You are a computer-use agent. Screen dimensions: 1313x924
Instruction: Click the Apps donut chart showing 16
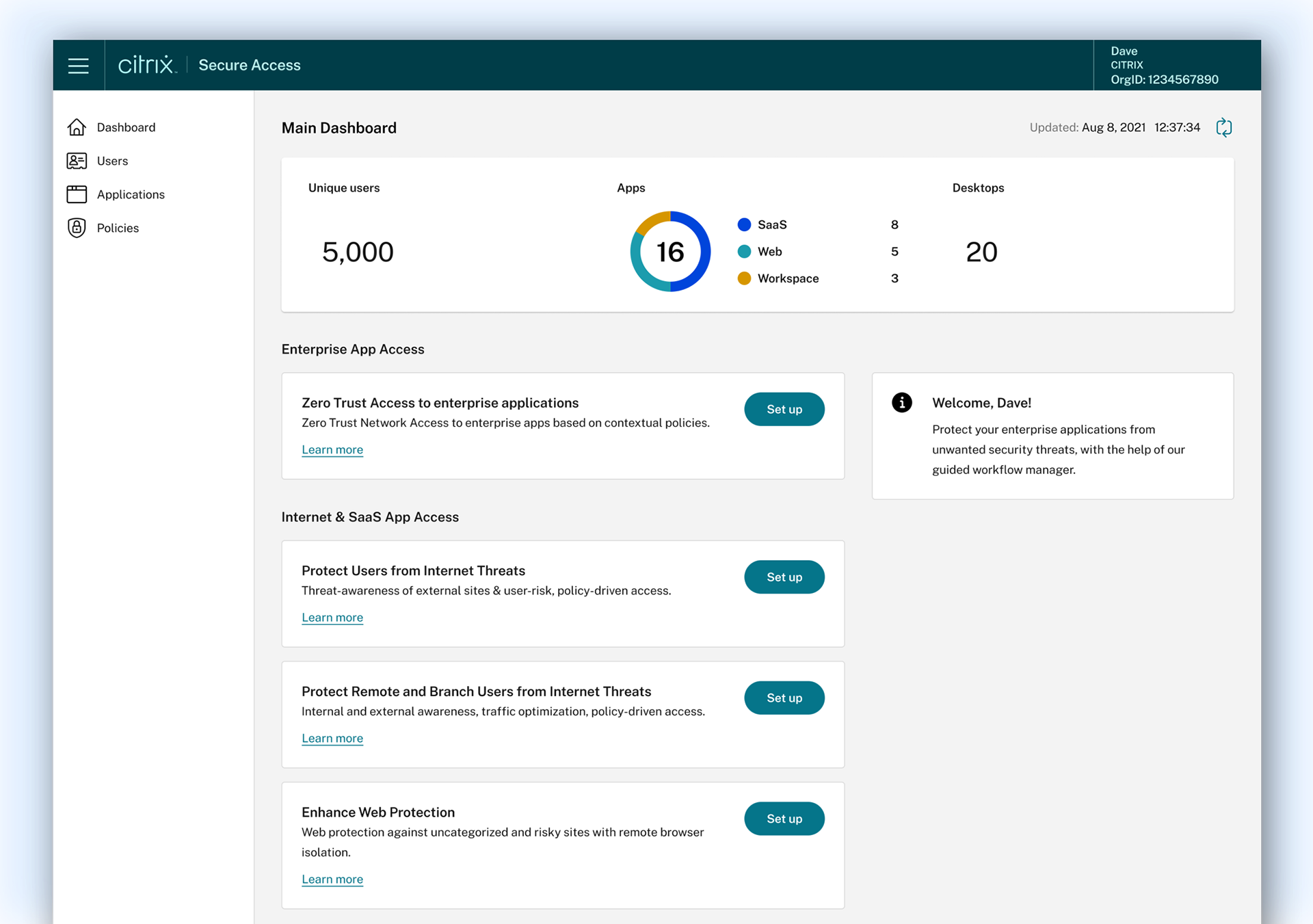coord(670,252)
